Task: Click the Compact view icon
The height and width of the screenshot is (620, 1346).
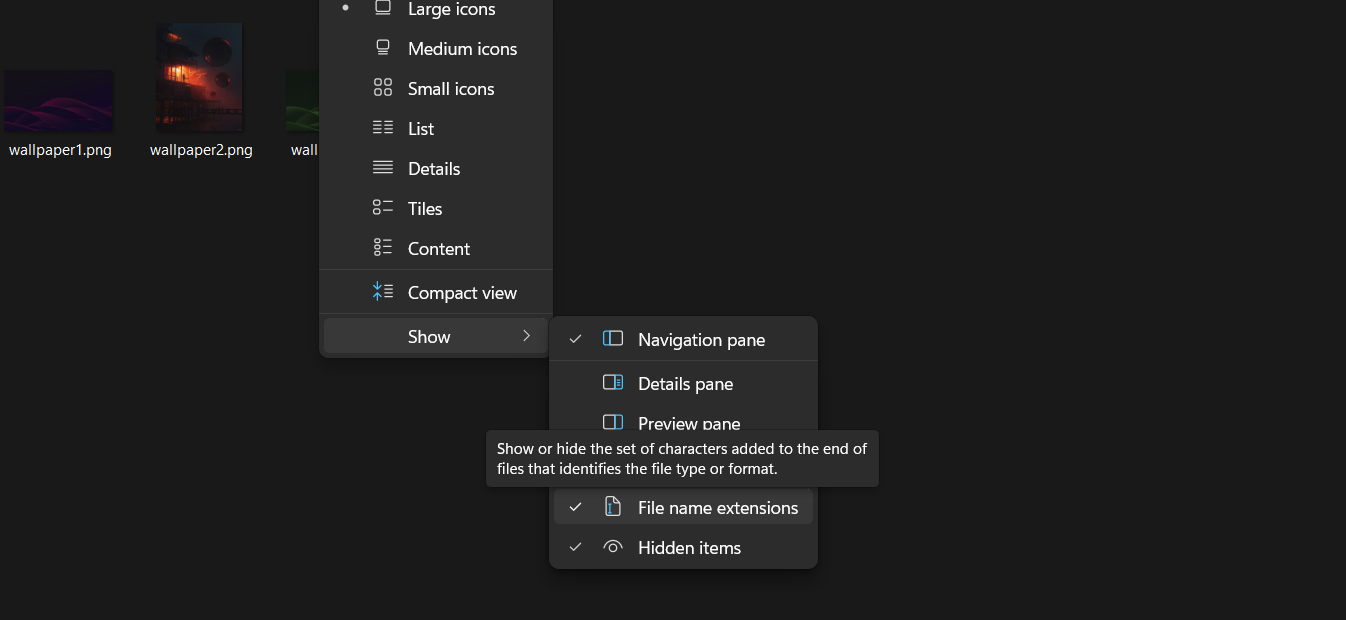Action: (x=382, y=291)
